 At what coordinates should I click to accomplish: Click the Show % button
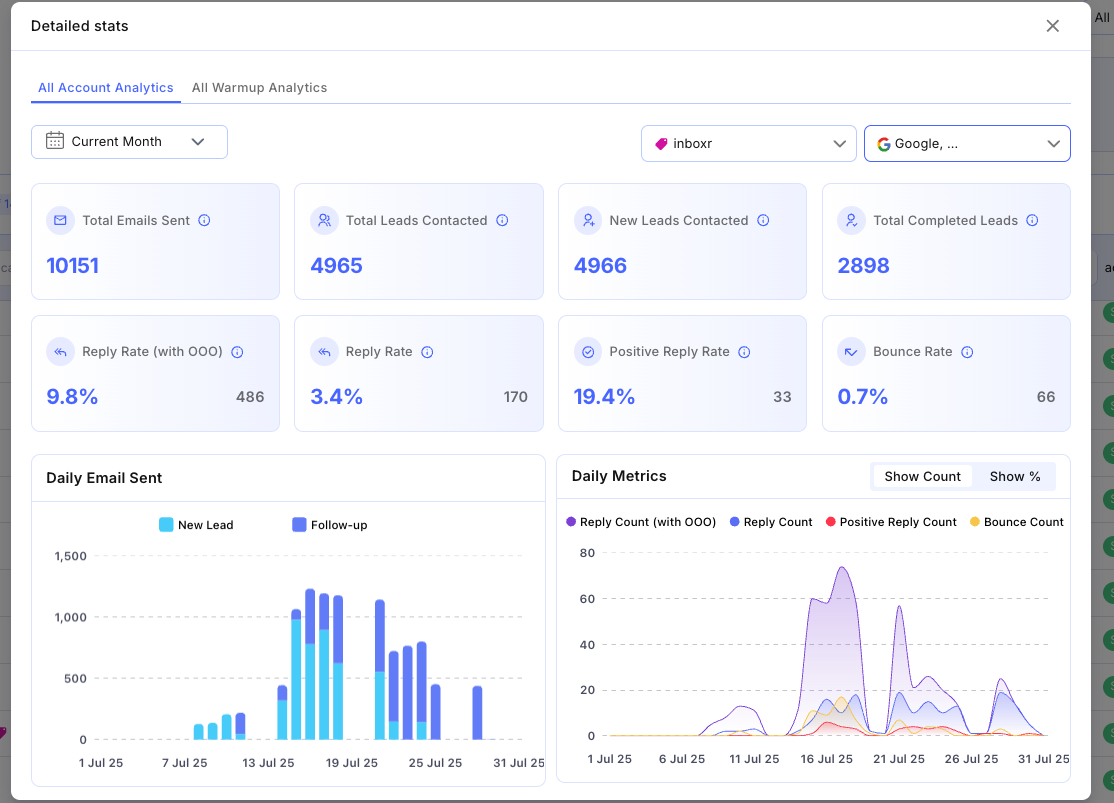point(1014,477)
